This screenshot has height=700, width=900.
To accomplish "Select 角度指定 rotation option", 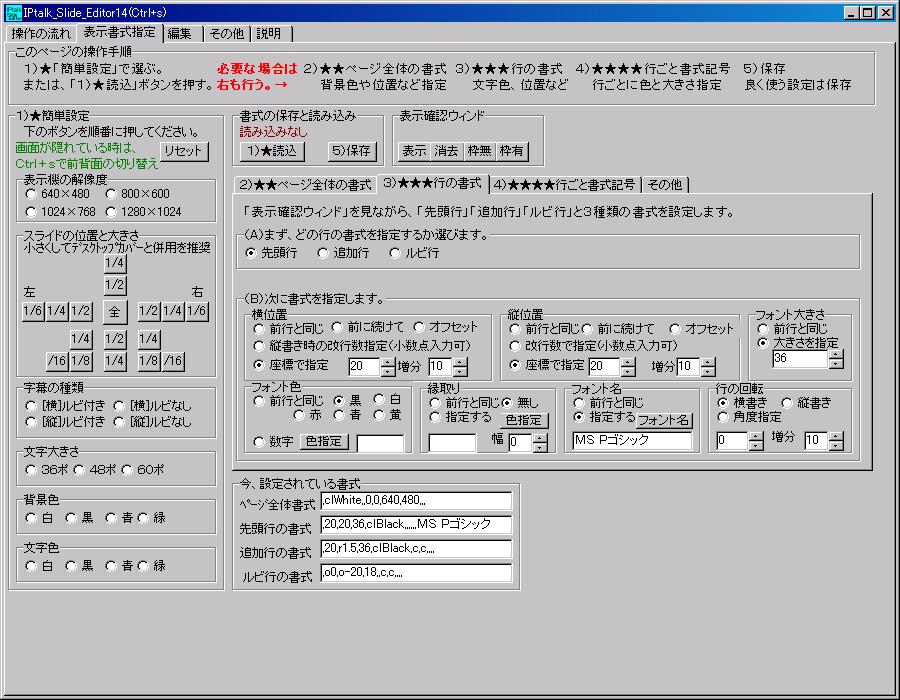I will pyautogui.click(x=750, y=418).
